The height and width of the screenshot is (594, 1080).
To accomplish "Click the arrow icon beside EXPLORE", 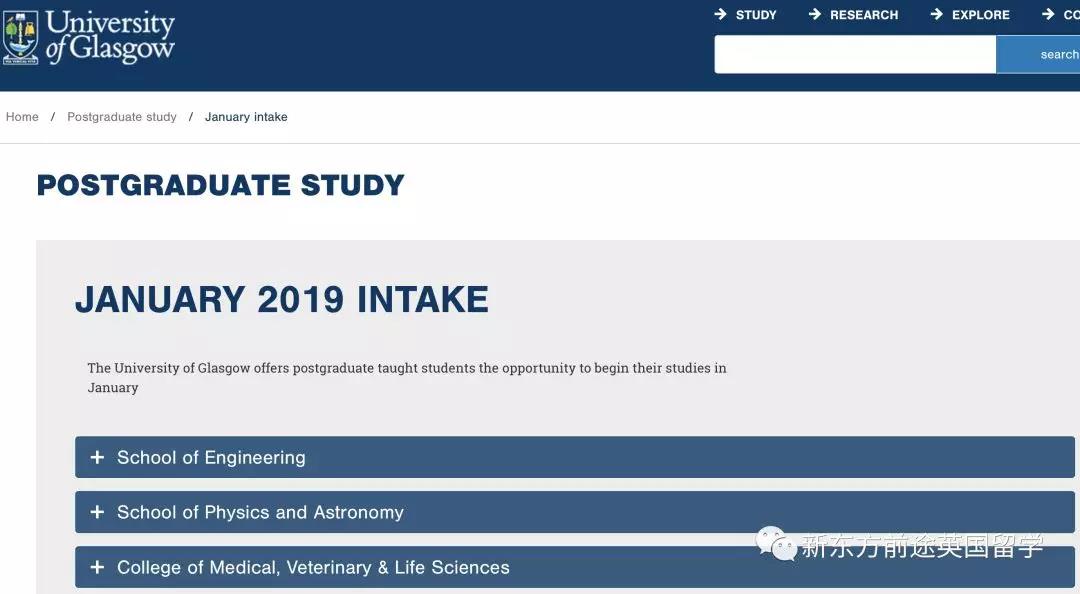I will pos(937,14).
